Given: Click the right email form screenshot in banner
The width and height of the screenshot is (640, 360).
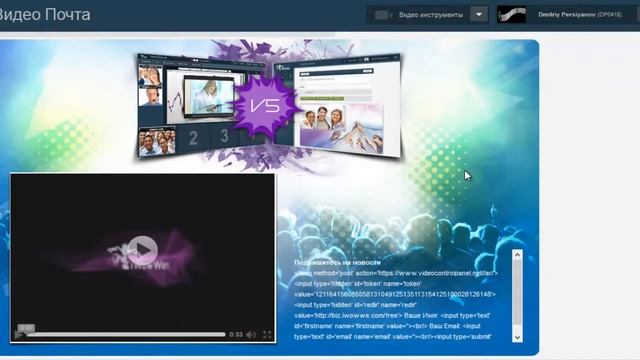Looking at the screenshot, I should click(x=338, y=105).
